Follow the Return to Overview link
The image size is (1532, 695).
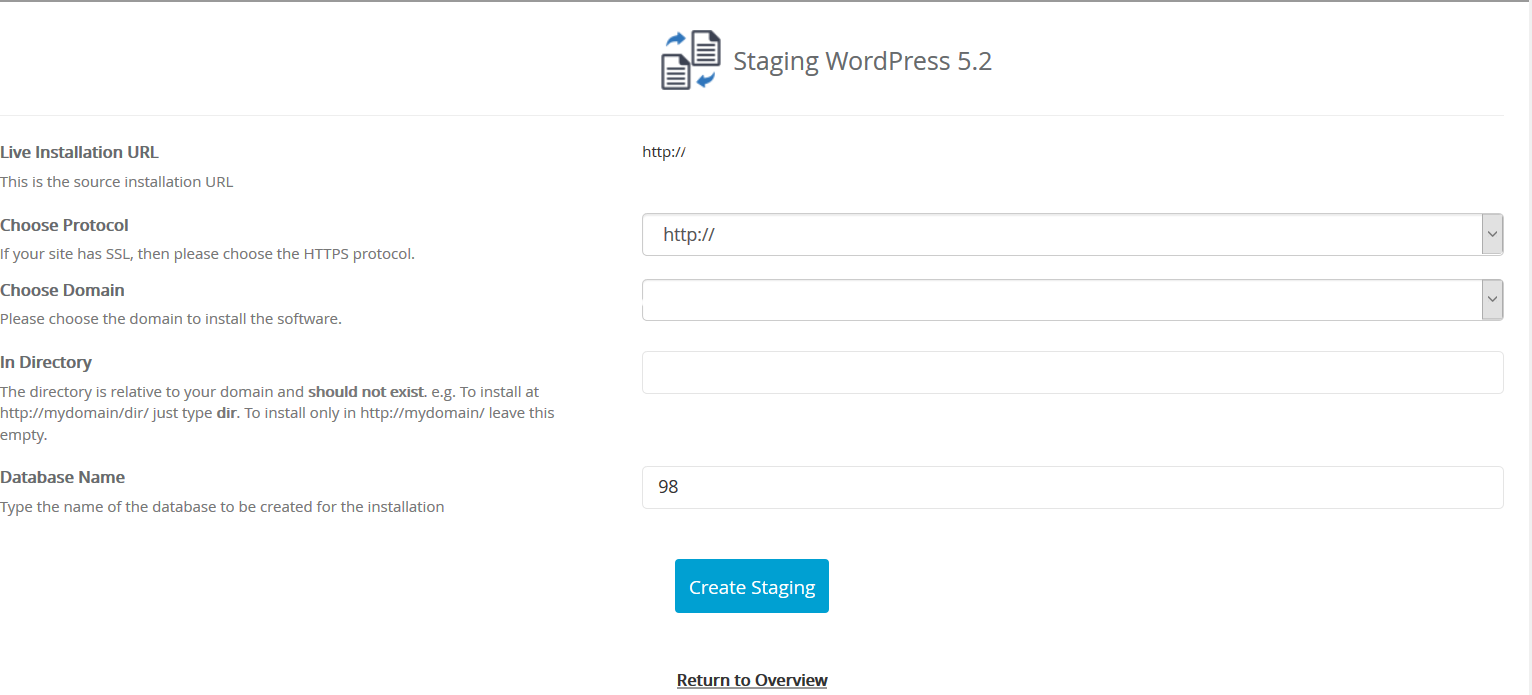point(752,680)
